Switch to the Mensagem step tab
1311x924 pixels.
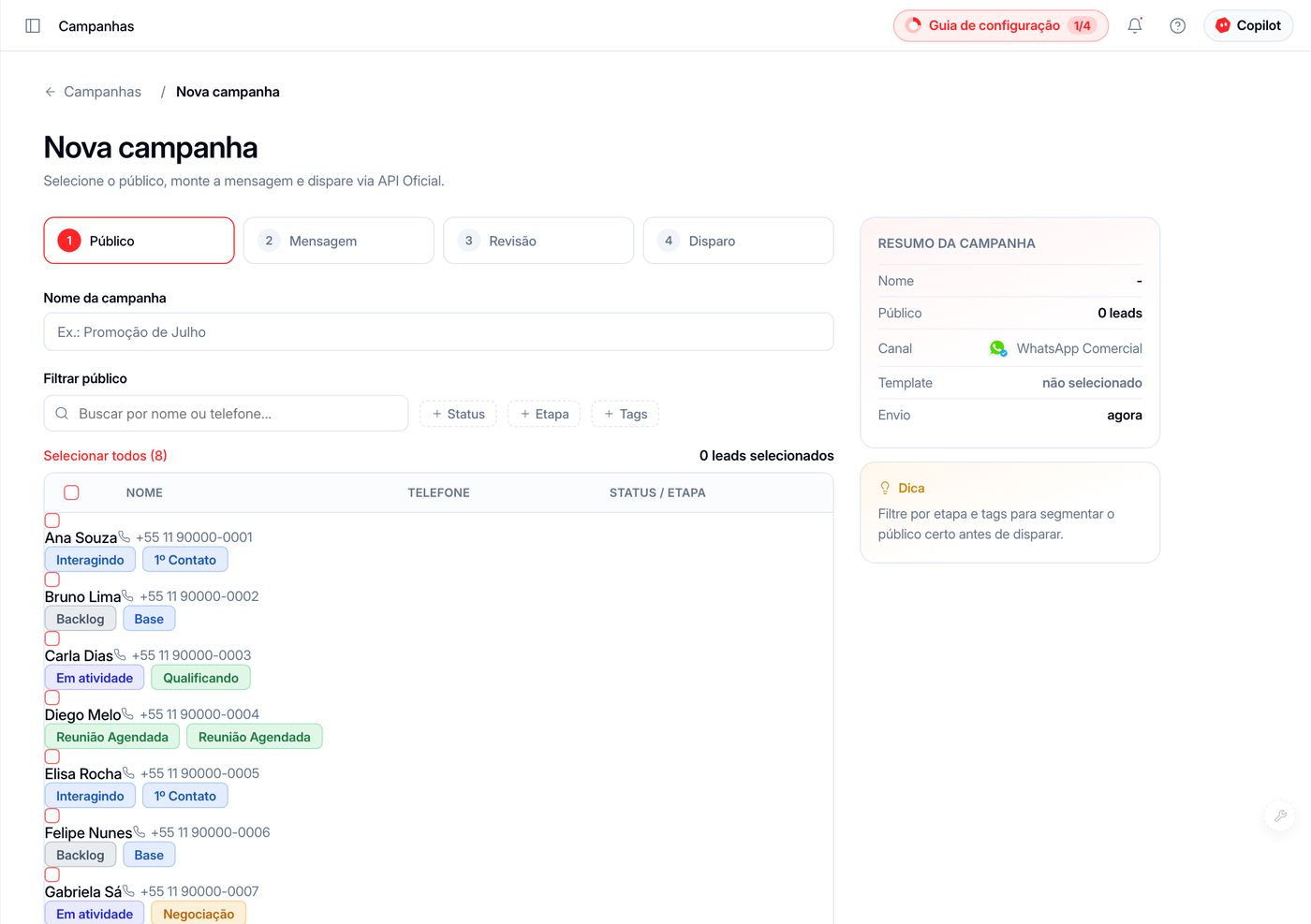coord(339,241)
